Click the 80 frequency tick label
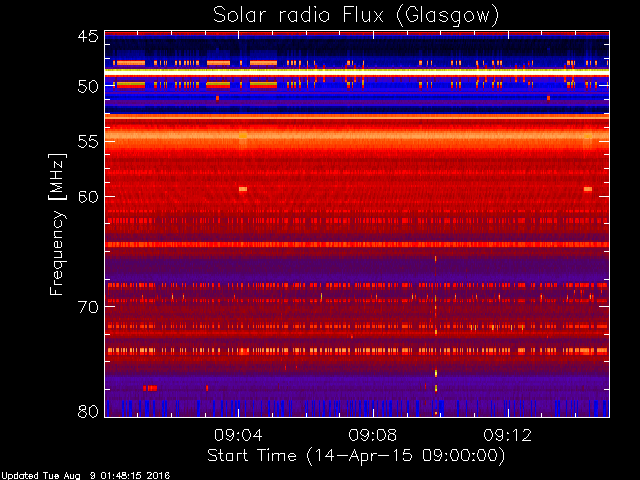The width and height of the screenshot is (640, 480). (88, 411)
